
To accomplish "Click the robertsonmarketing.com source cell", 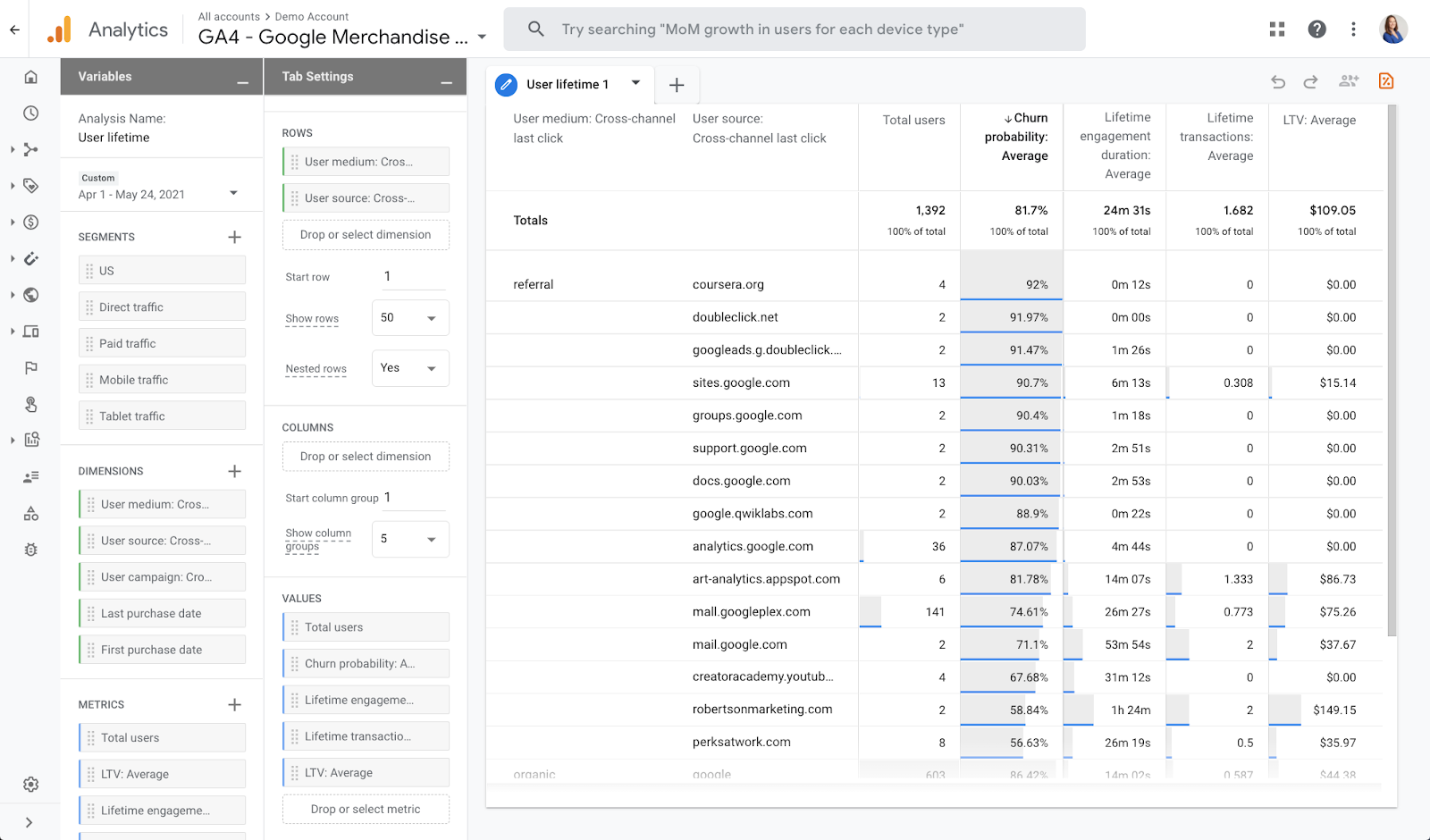I will [x=762, y=710].
